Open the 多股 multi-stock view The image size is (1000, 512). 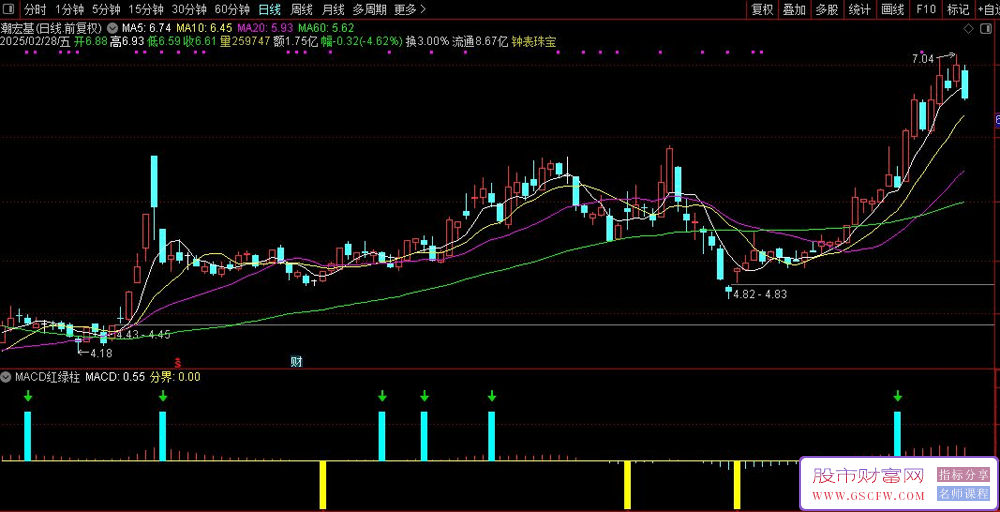(827, 10)
